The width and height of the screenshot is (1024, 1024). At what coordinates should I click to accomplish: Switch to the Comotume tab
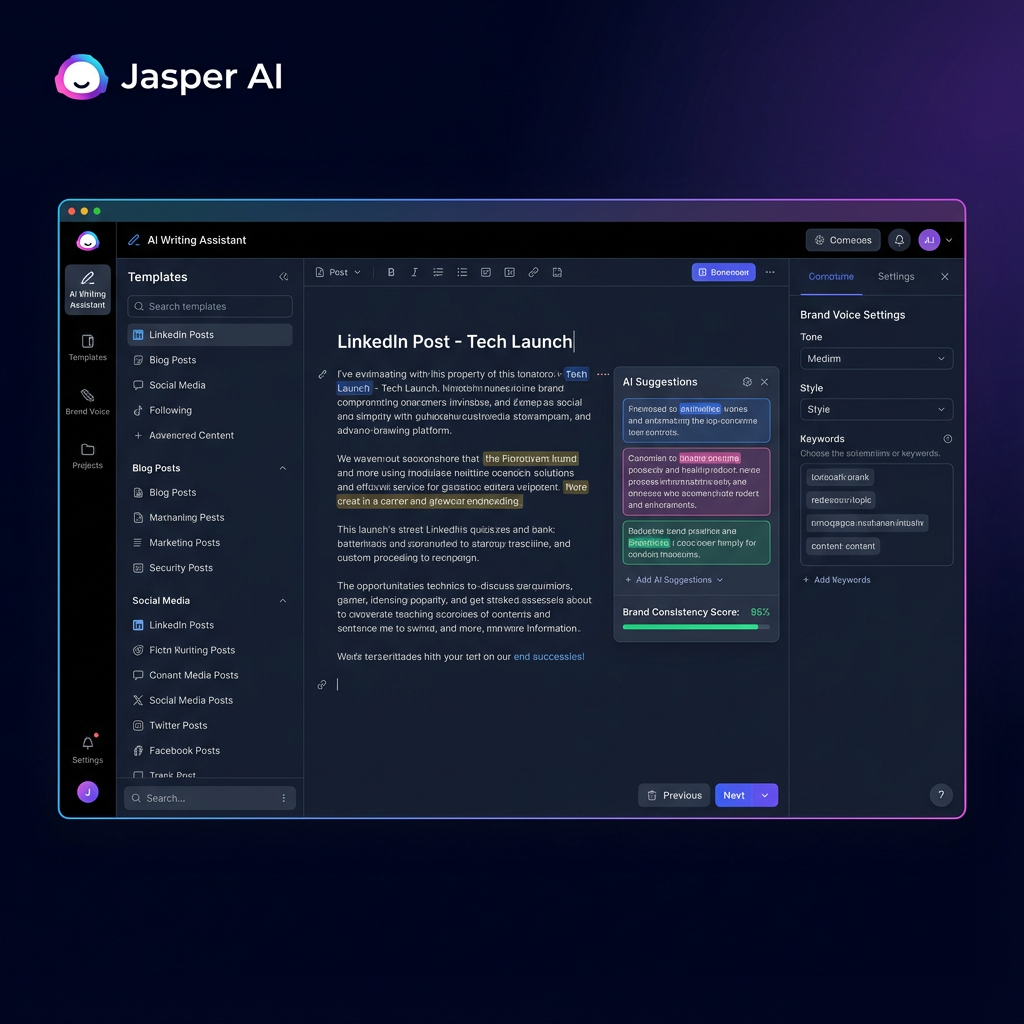tap(831, 277)
